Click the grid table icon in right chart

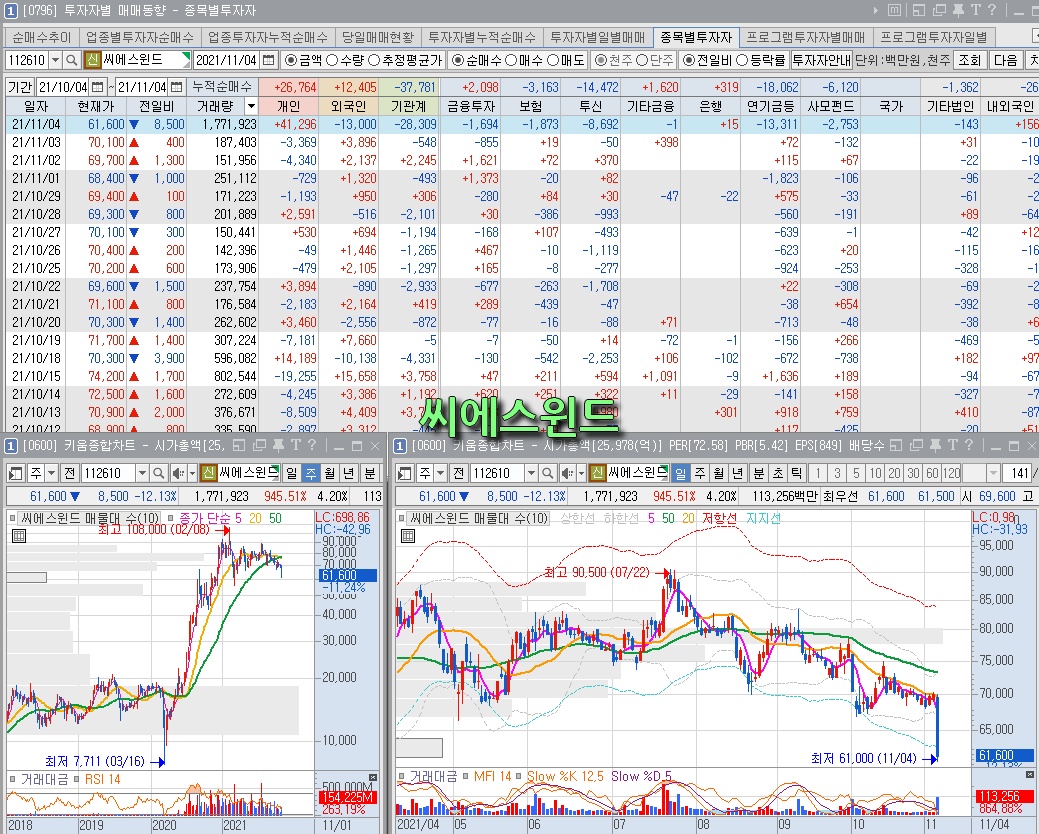click(408, 536)
